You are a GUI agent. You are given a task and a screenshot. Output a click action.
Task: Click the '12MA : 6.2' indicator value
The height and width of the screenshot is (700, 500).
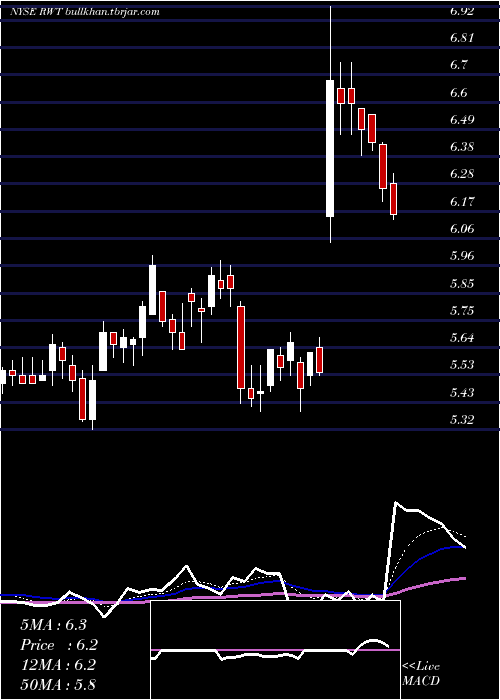[x=58, y=665]
